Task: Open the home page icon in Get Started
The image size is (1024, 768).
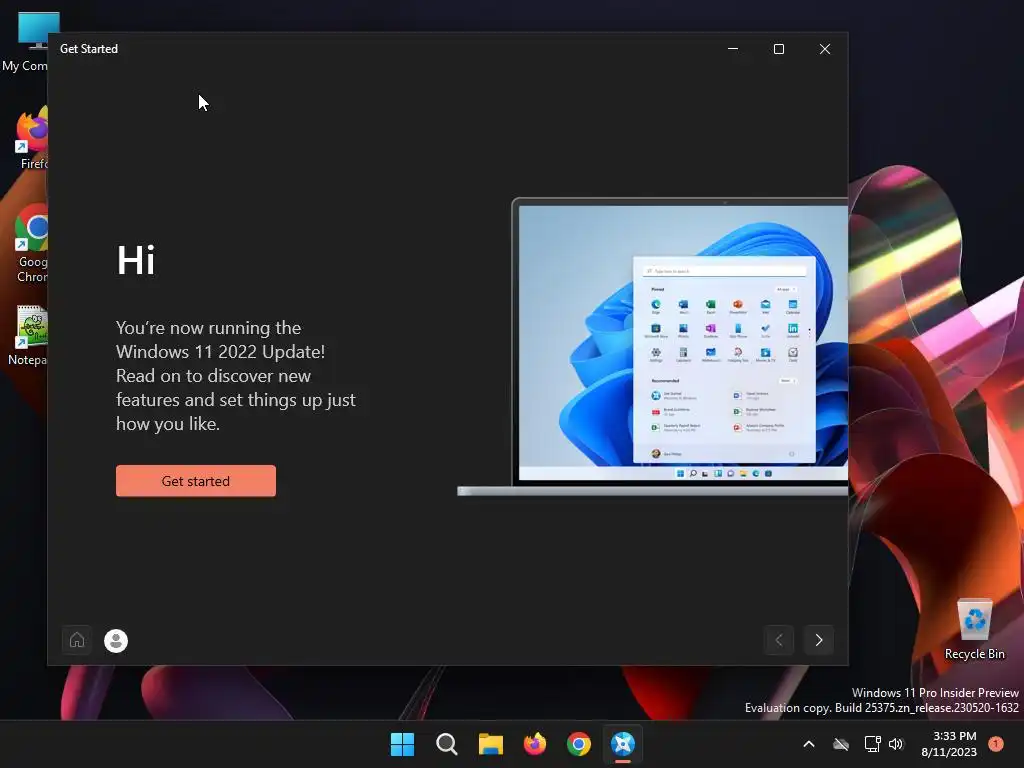Action: tap(77, 640)
